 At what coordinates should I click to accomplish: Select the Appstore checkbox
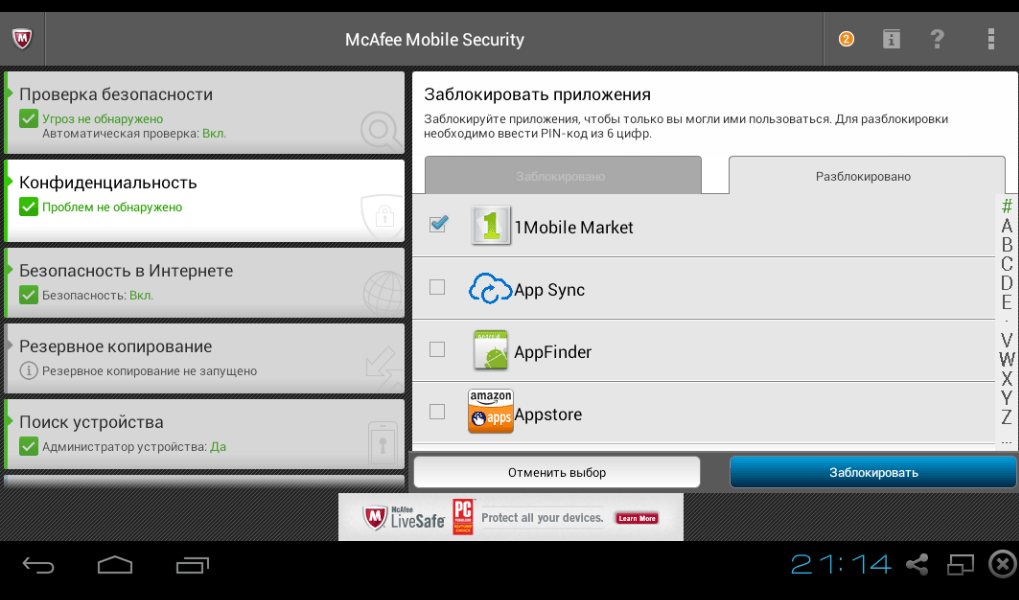point(437,412)
